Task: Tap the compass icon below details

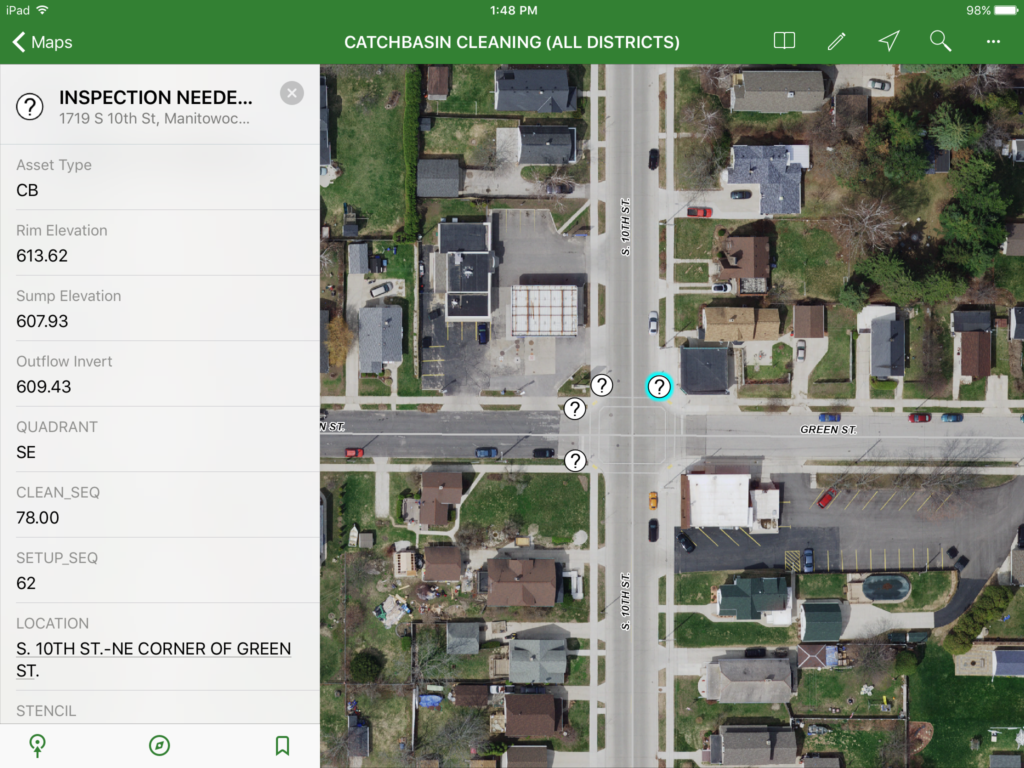Action: (159, 745)
